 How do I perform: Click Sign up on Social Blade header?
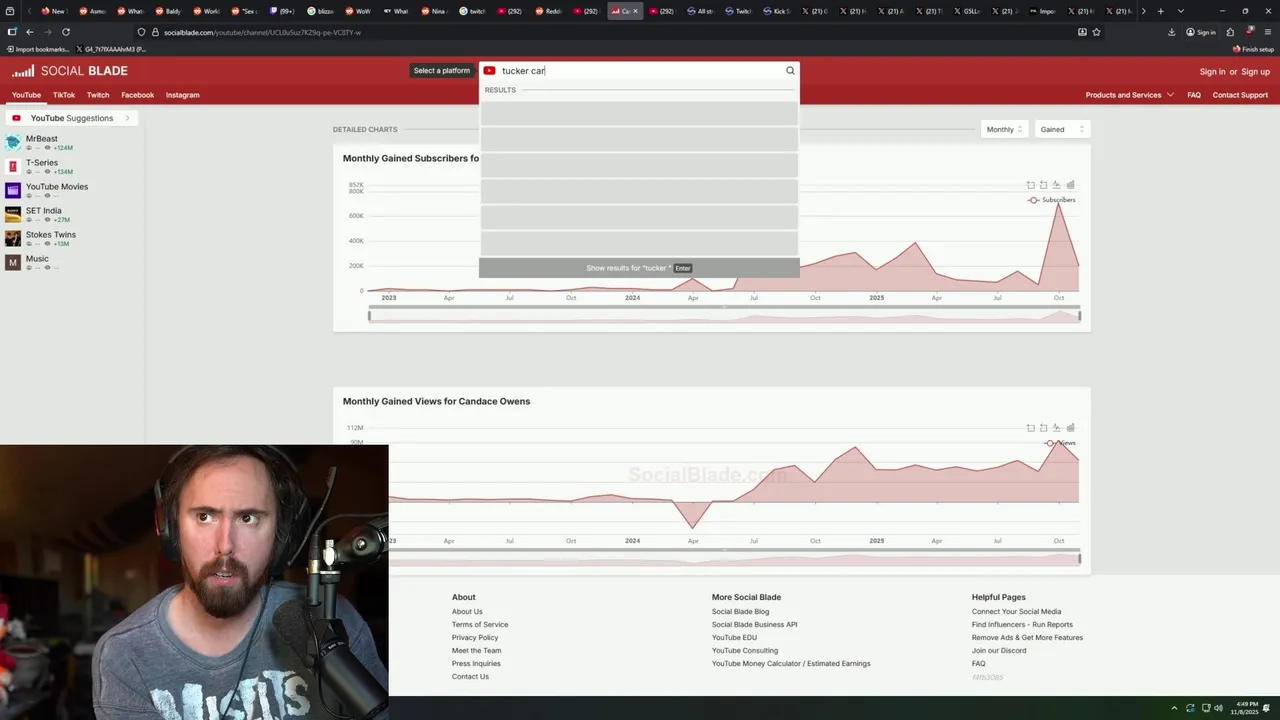pos(1255,72)
